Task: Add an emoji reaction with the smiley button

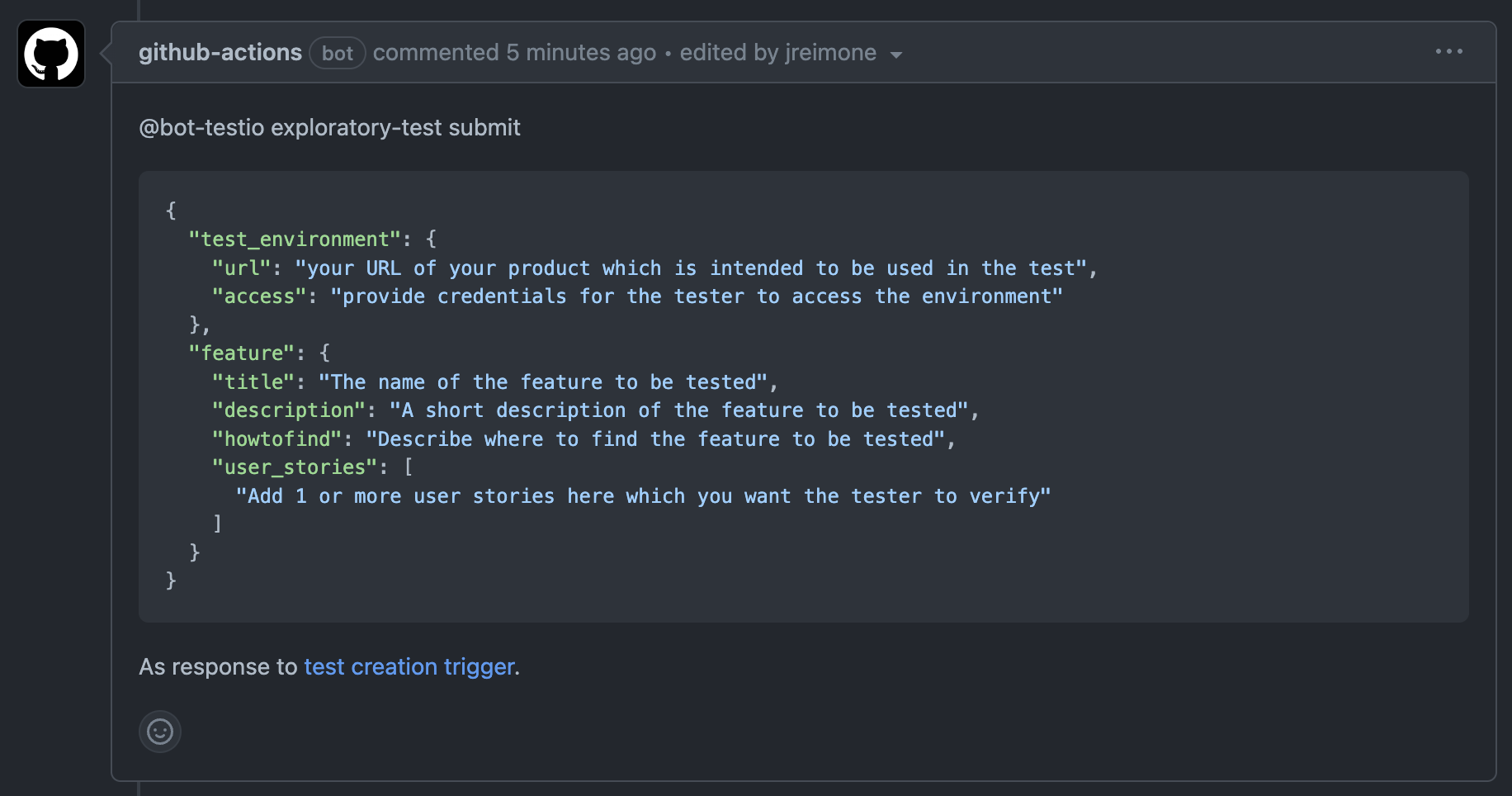Action: coord(160,732)
